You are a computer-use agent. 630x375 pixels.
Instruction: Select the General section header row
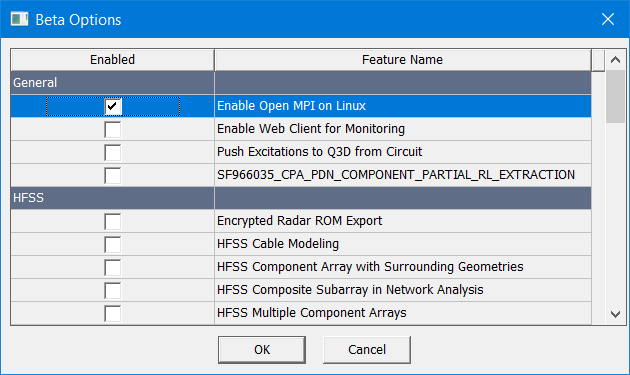(x=301, y=83)
